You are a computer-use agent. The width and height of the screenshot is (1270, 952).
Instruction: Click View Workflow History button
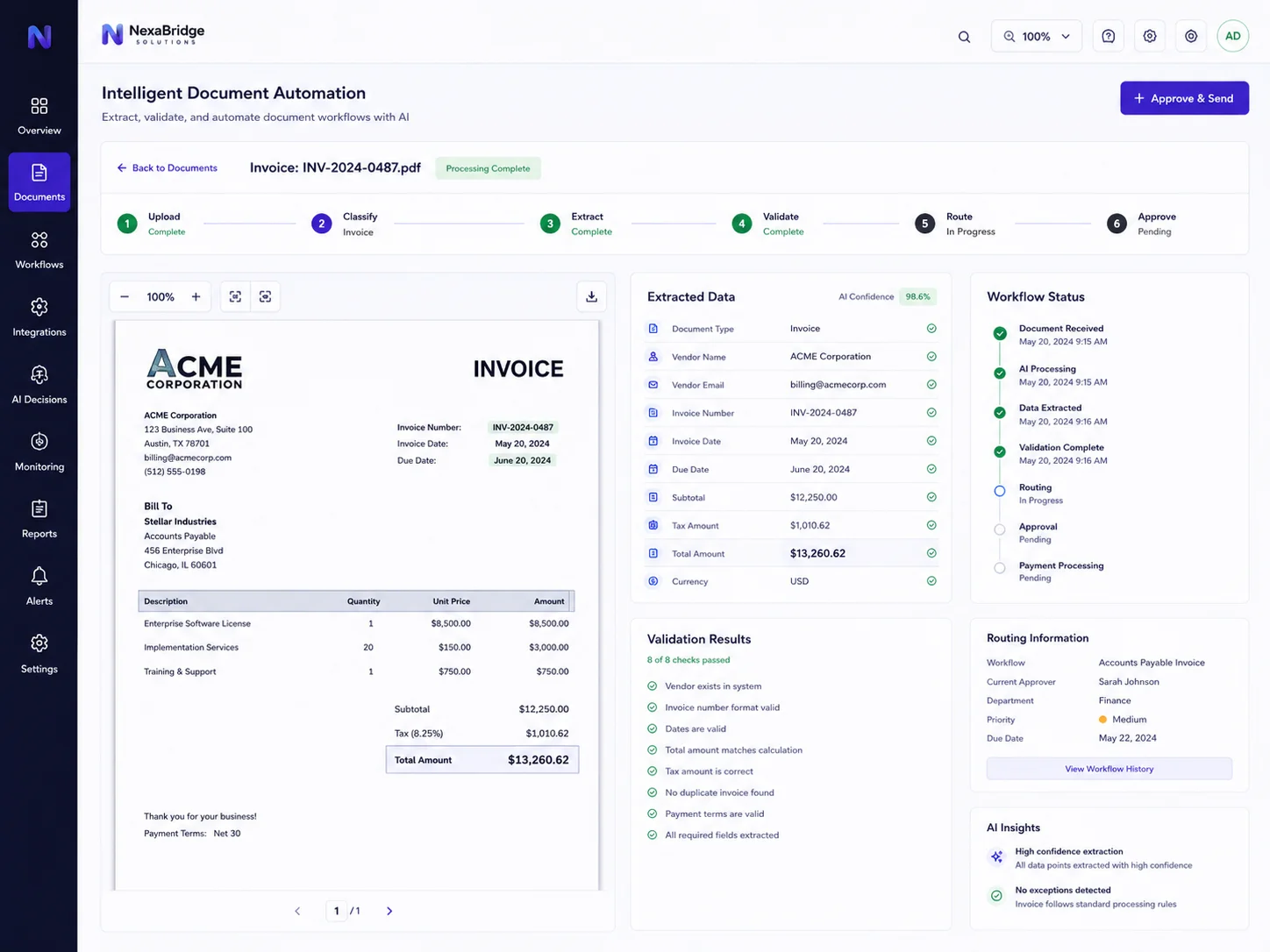coord(1109,769)
